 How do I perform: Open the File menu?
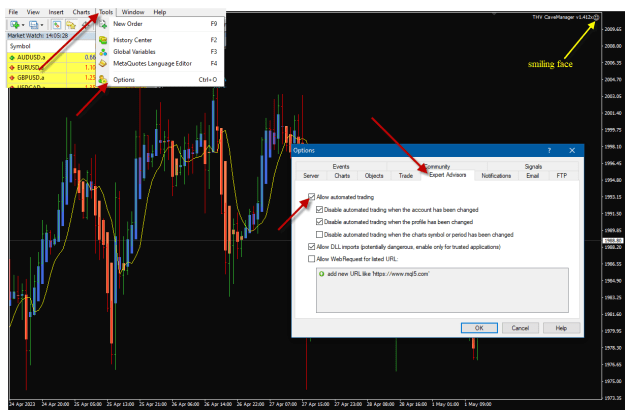[13, 12]
